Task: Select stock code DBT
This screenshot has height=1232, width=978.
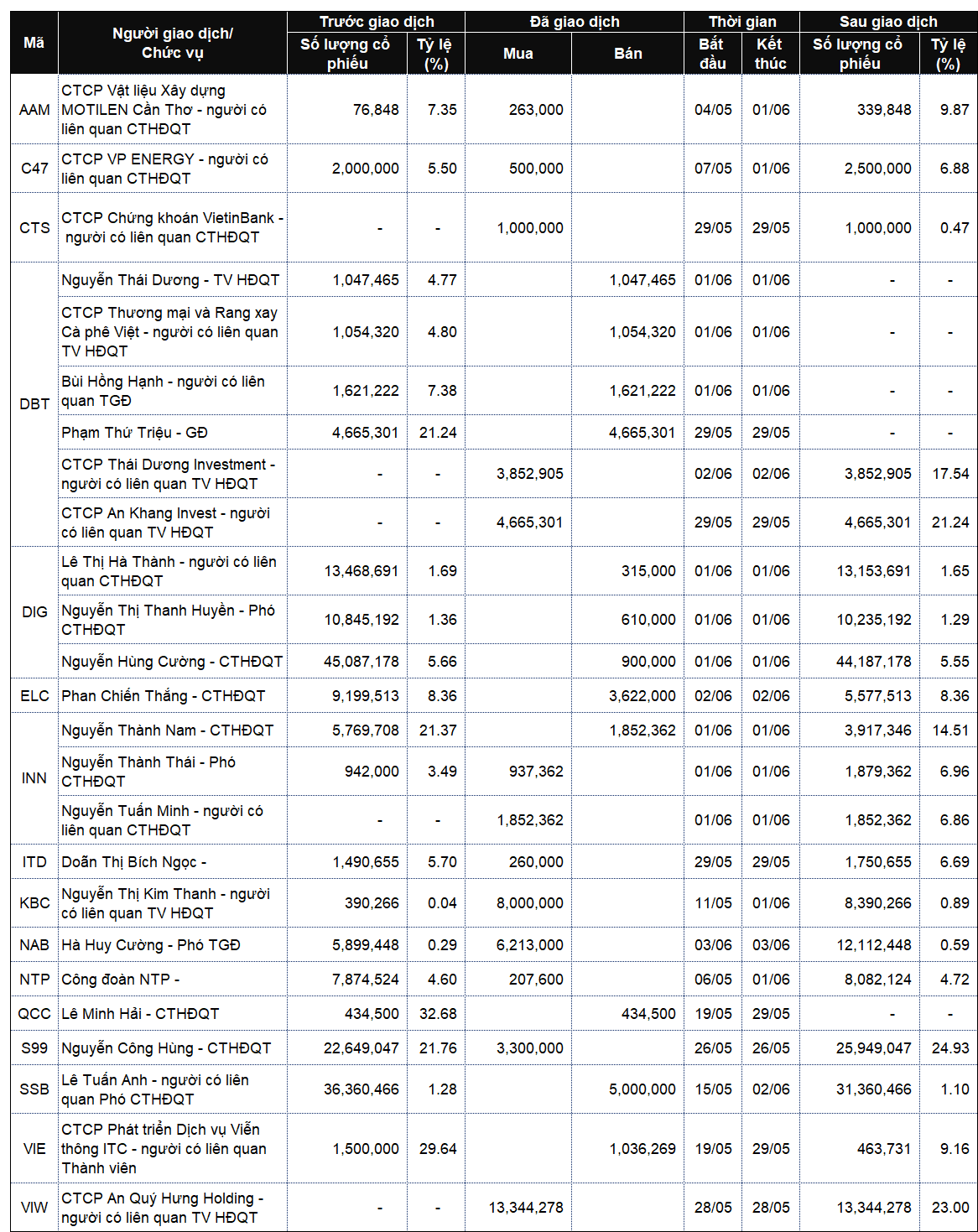Action: (34, 404)
